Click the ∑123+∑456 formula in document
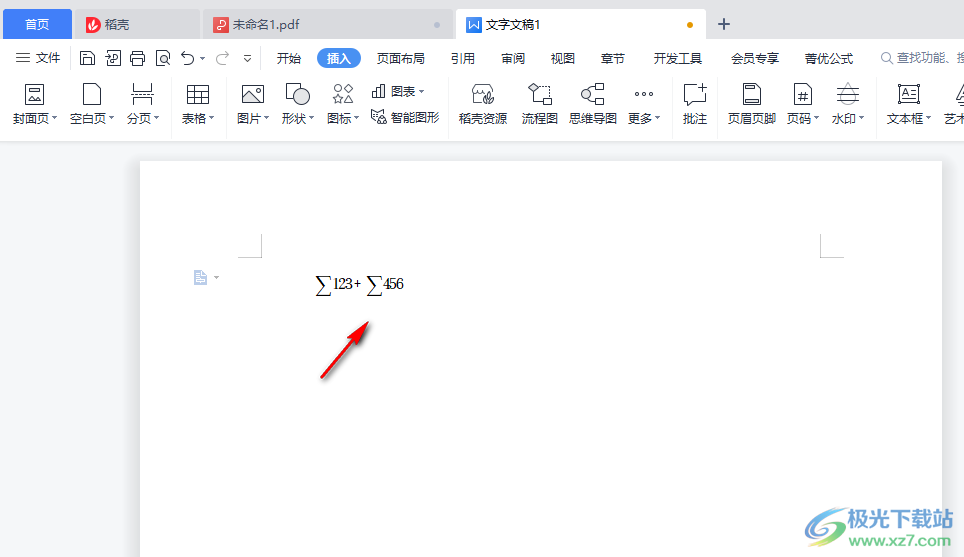 360,285
